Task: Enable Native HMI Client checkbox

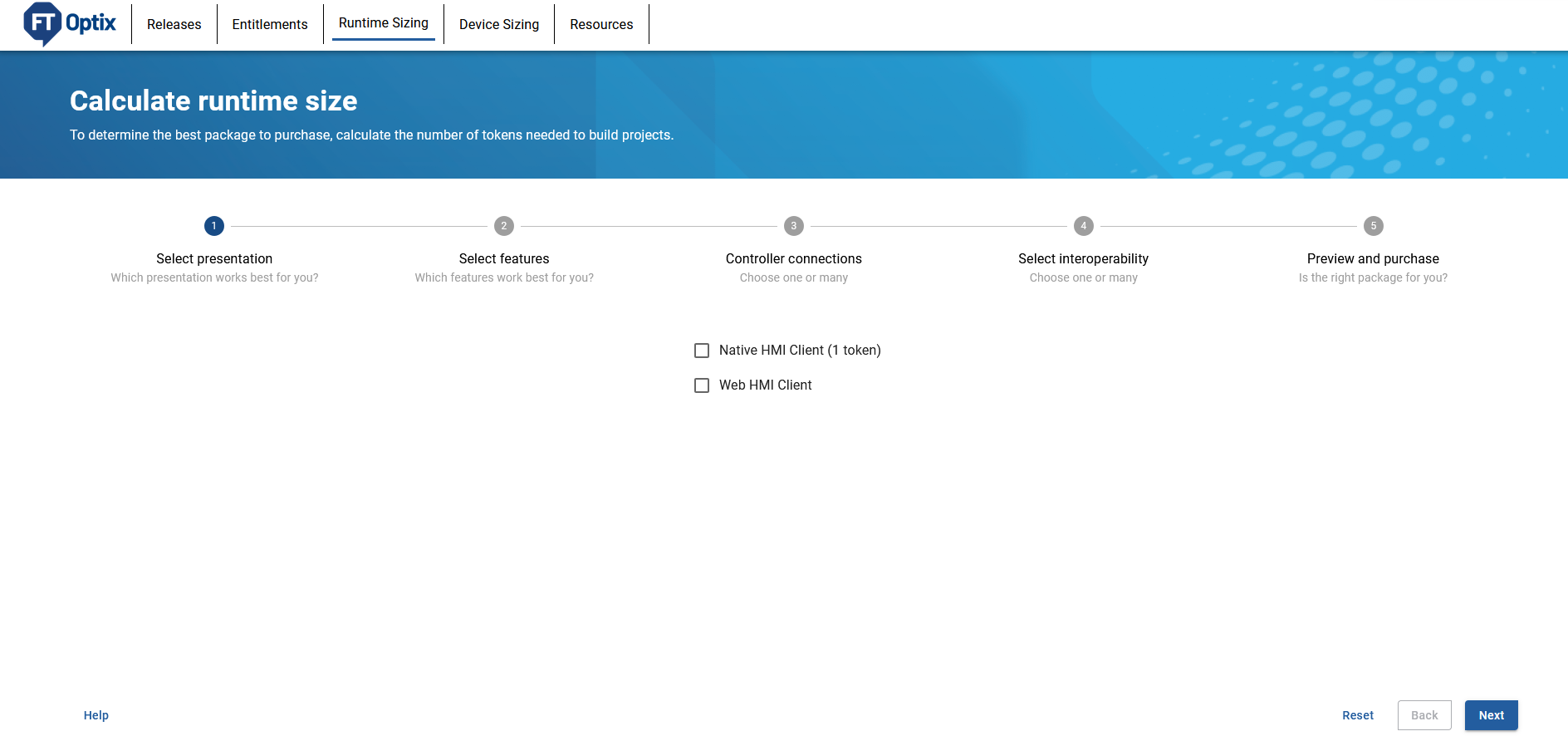Action: 702,351
